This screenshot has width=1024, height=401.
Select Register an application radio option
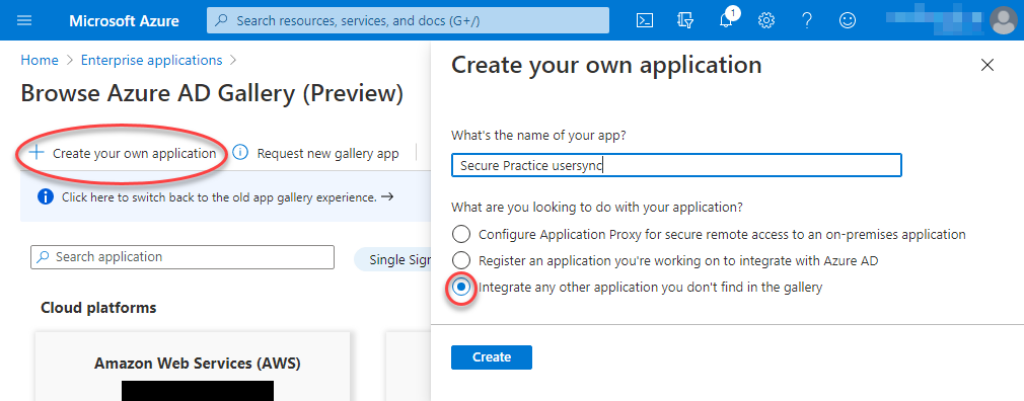click(x=460, y=260)
